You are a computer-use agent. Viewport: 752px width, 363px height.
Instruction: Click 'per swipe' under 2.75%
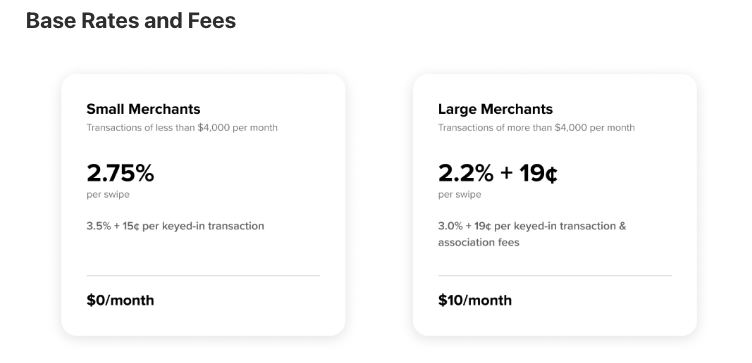coord(108,195)
